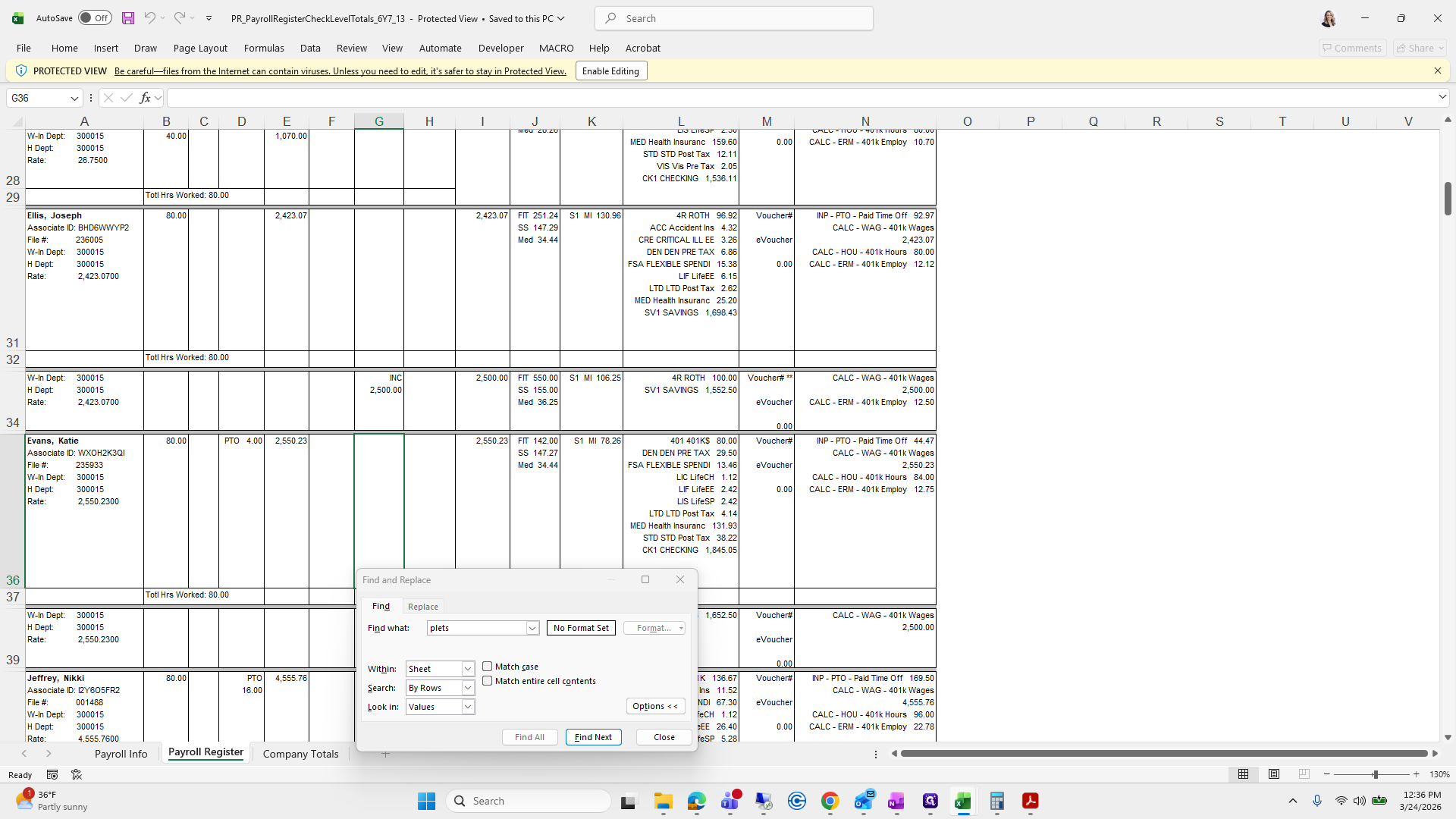Check Match entire cell contents option
Screen dimensions: 1456x819
tap(488, 681)
